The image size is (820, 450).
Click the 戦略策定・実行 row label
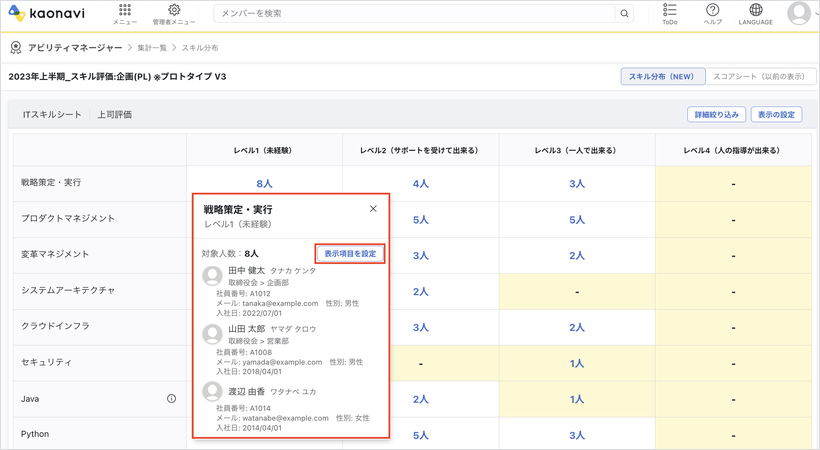pyautogui.click(x=51, y=183)
